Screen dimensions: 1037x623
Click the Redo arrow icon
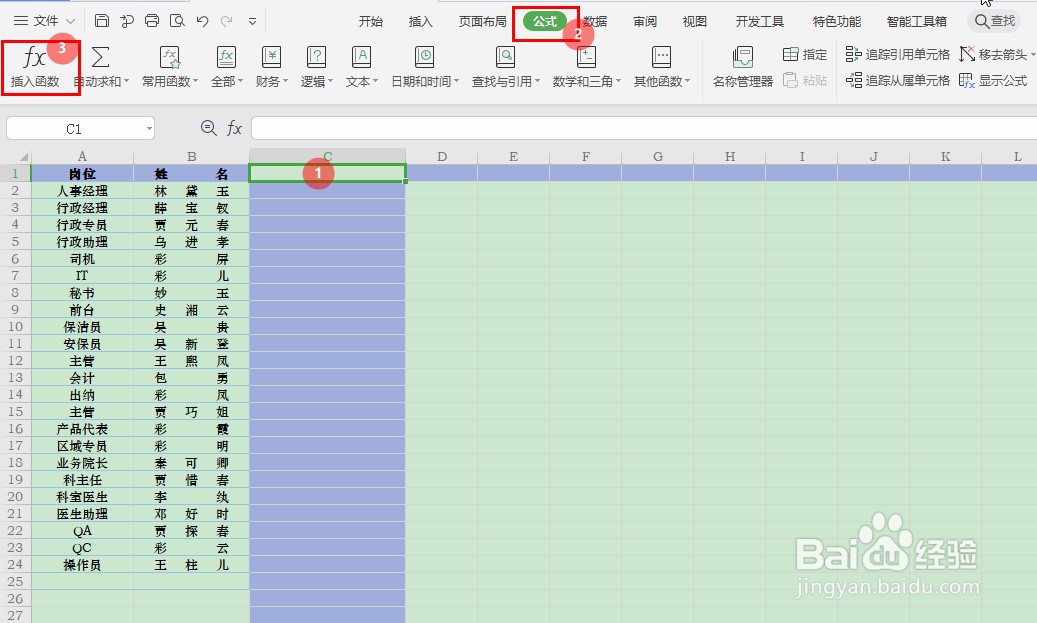pos(227,21)
